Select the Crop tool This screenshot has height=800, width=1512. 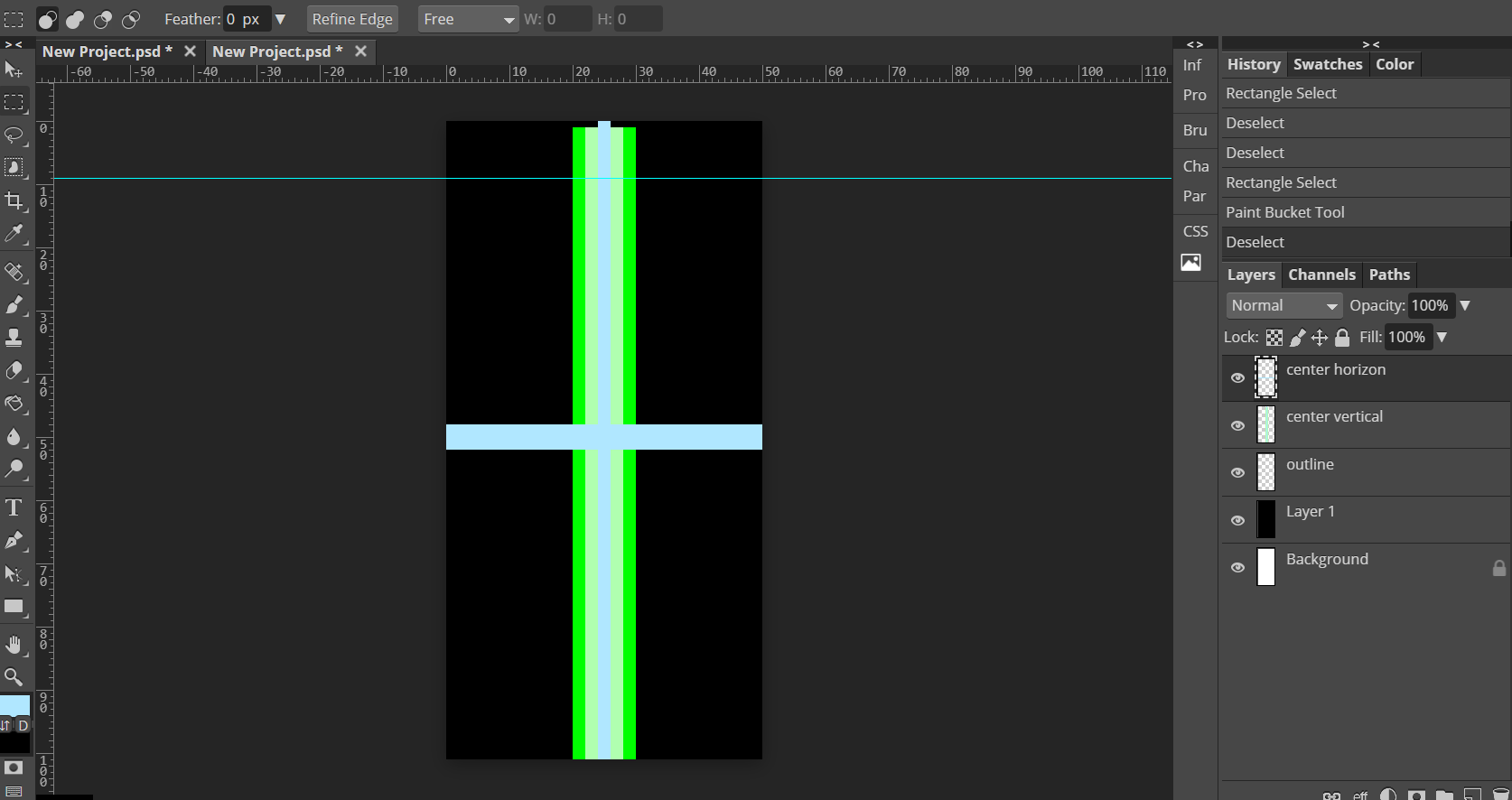tap(14, 200)
